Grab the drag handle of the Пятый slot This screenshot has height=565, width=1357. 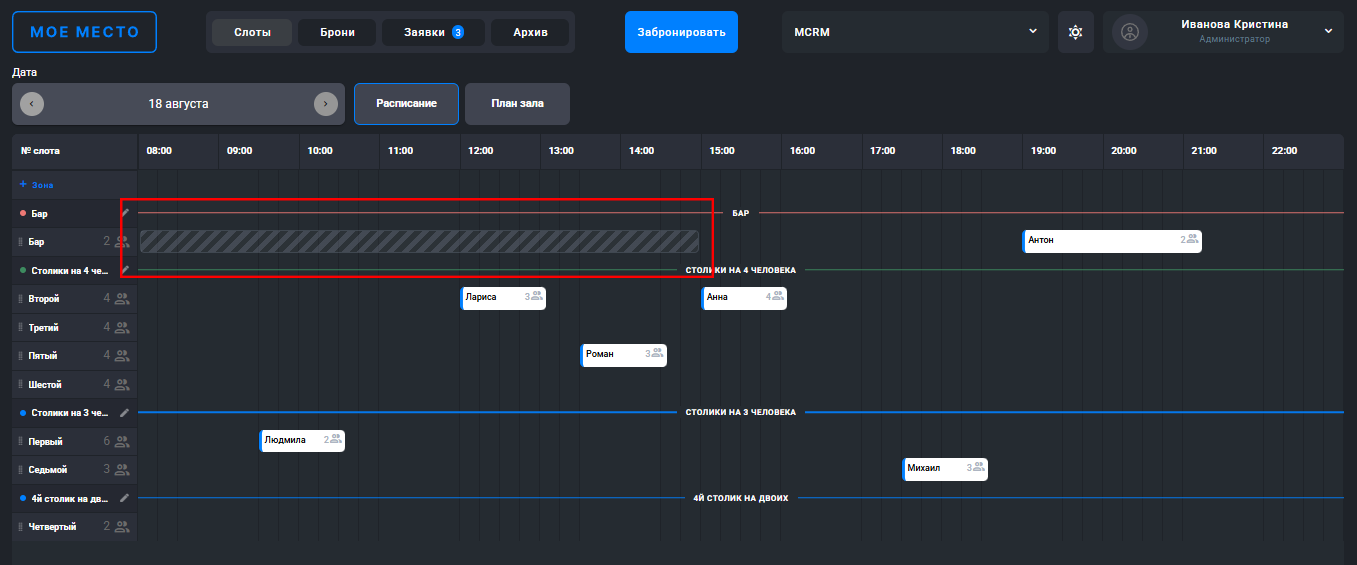coord(20,356)
